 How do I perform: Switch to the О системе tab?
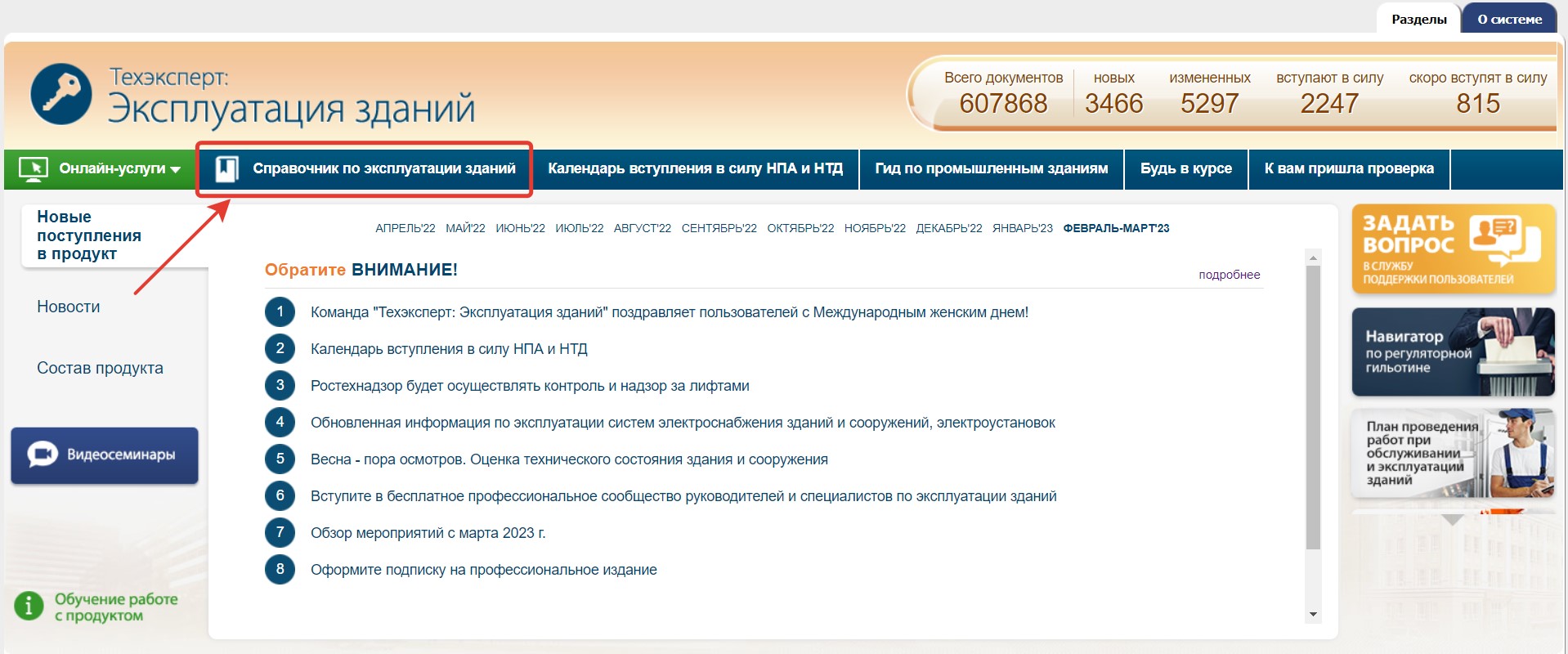[x=1509, y=19]
